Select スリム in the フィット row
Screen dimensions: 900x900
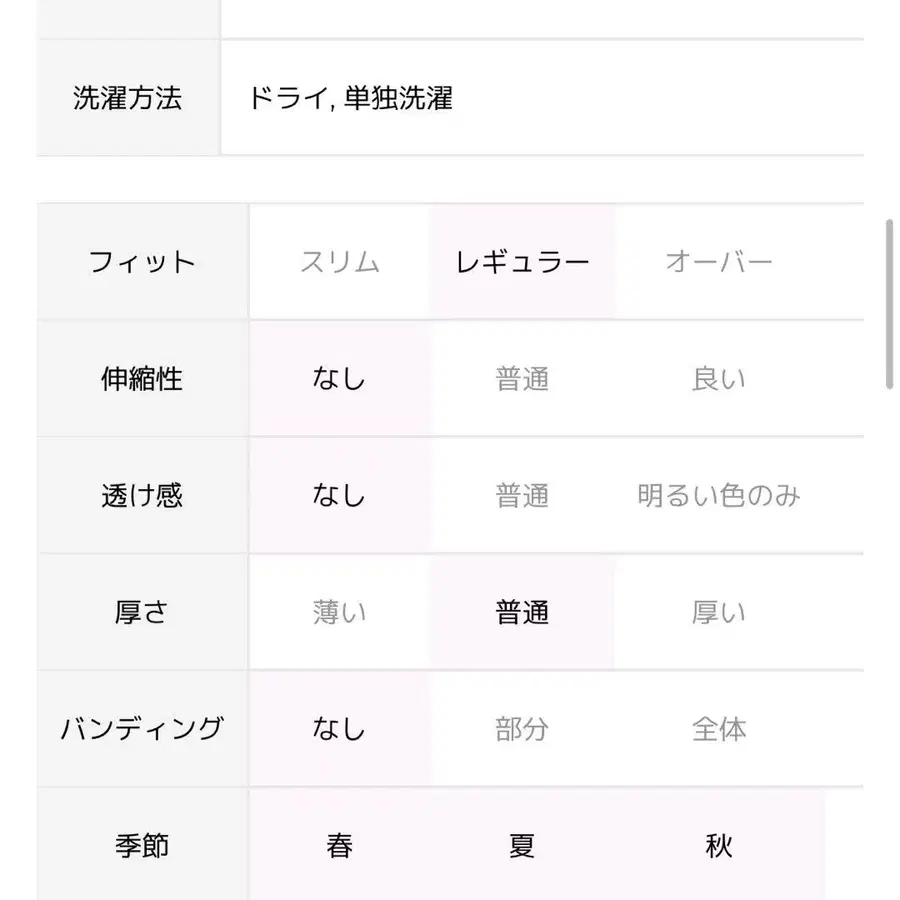(x=342, y=262)
